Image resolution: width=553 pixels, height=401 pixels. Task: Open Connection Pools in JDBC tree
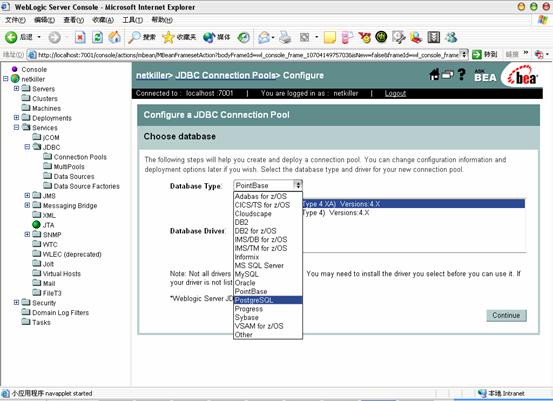coord(80,157)
